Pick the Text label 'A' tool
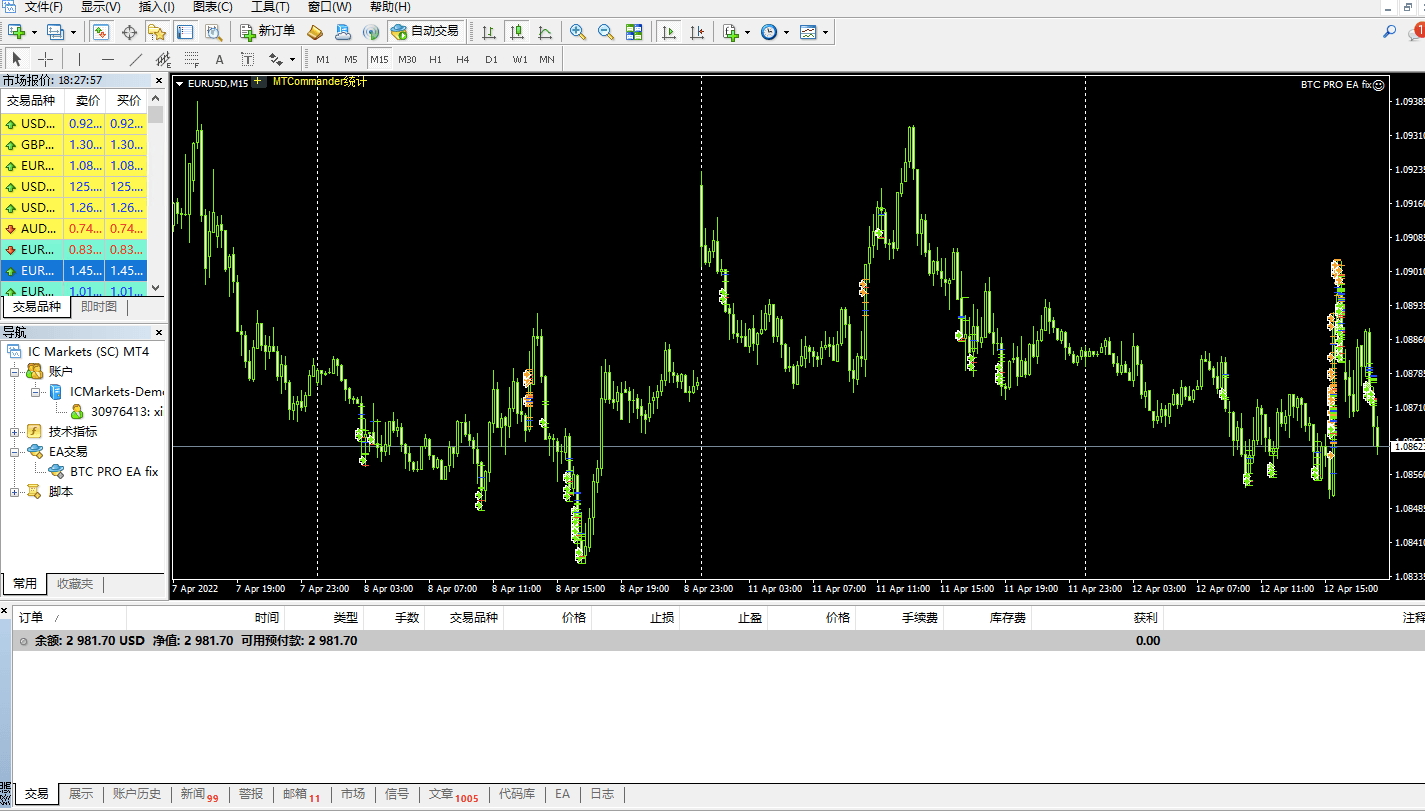This screenshot has width=1425, height=812. (x=219, y=59)
